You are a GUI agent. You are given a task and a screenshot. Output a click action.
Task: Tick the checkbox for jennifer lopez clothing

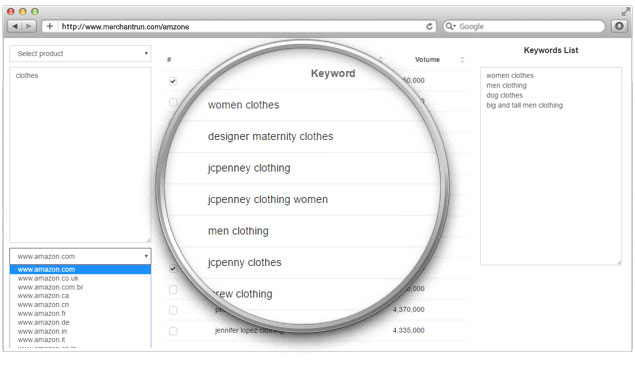coord(173,331)
